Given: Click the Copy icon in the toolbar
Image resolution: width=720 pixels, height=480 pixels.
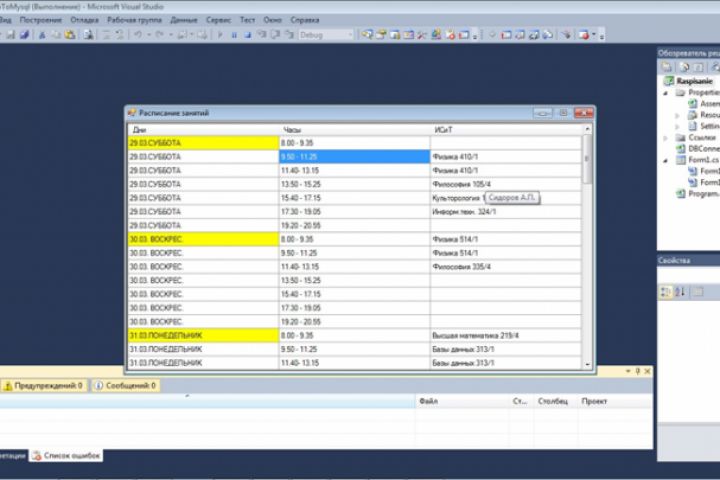Looking at the screenshot, I should click(56, 35).
